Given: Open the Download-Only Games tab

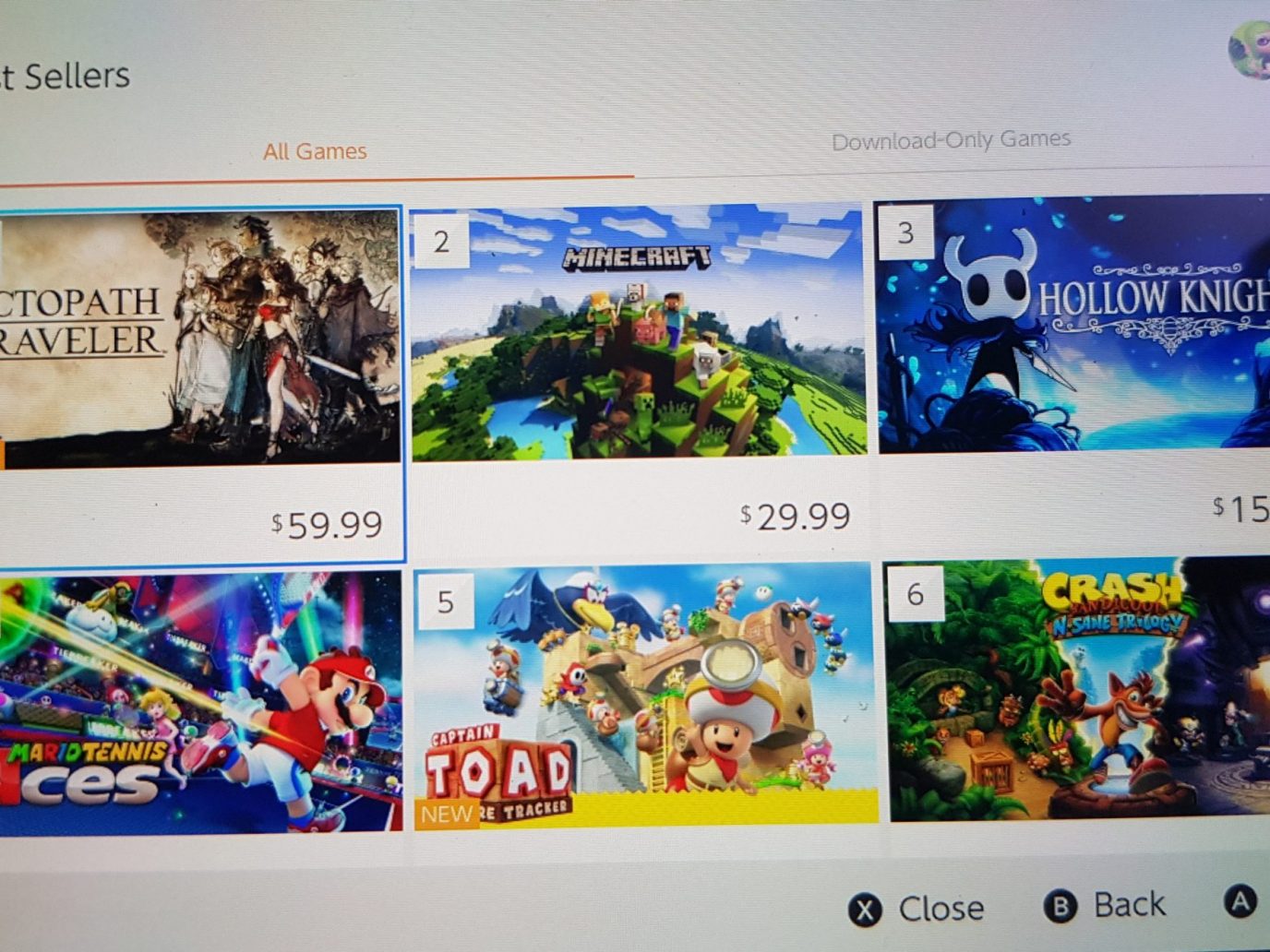Looking at the screenshot, I should point(951,140).
